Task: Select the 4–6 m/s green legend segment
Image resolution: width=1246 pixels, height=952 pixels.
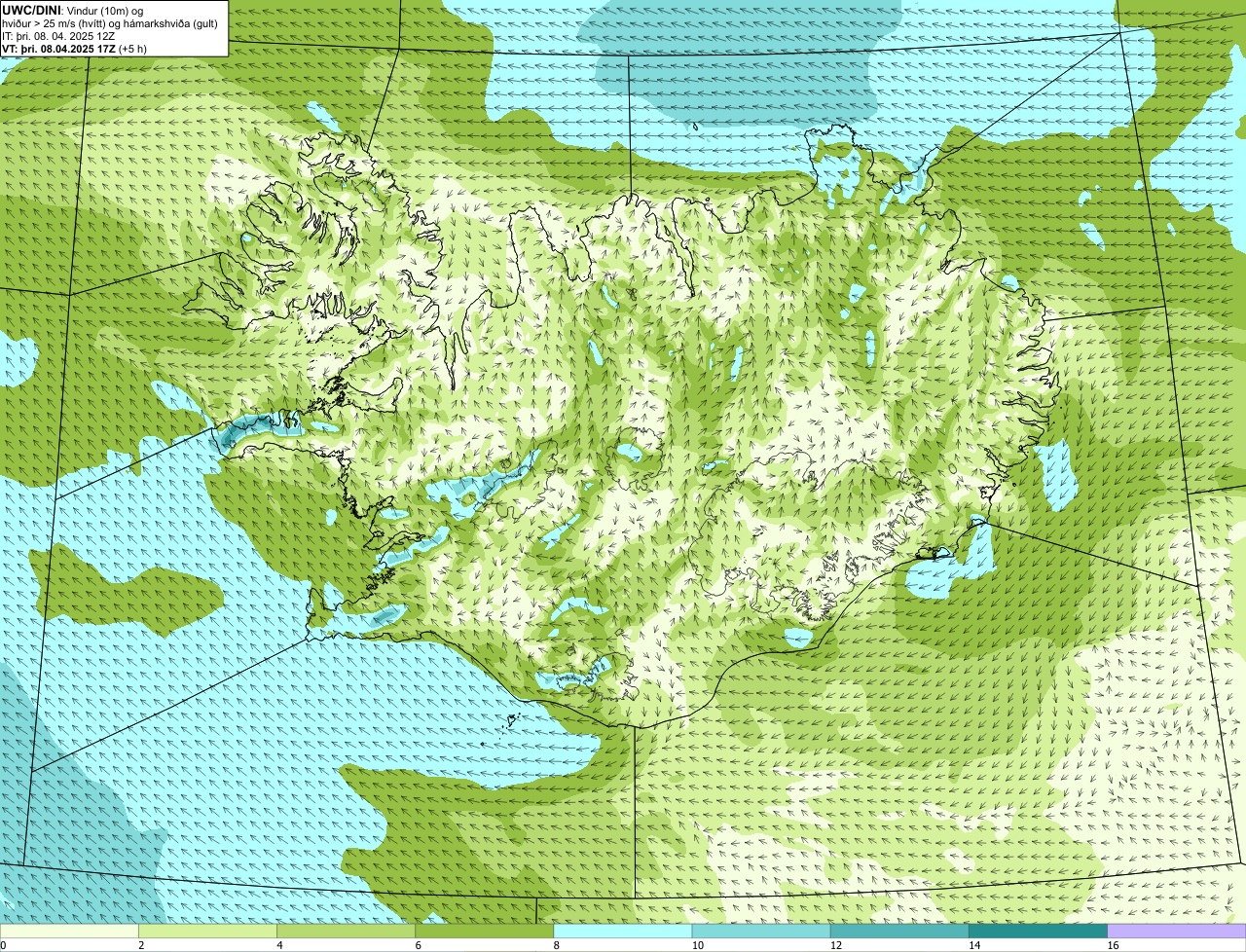Action: [346, 932]
